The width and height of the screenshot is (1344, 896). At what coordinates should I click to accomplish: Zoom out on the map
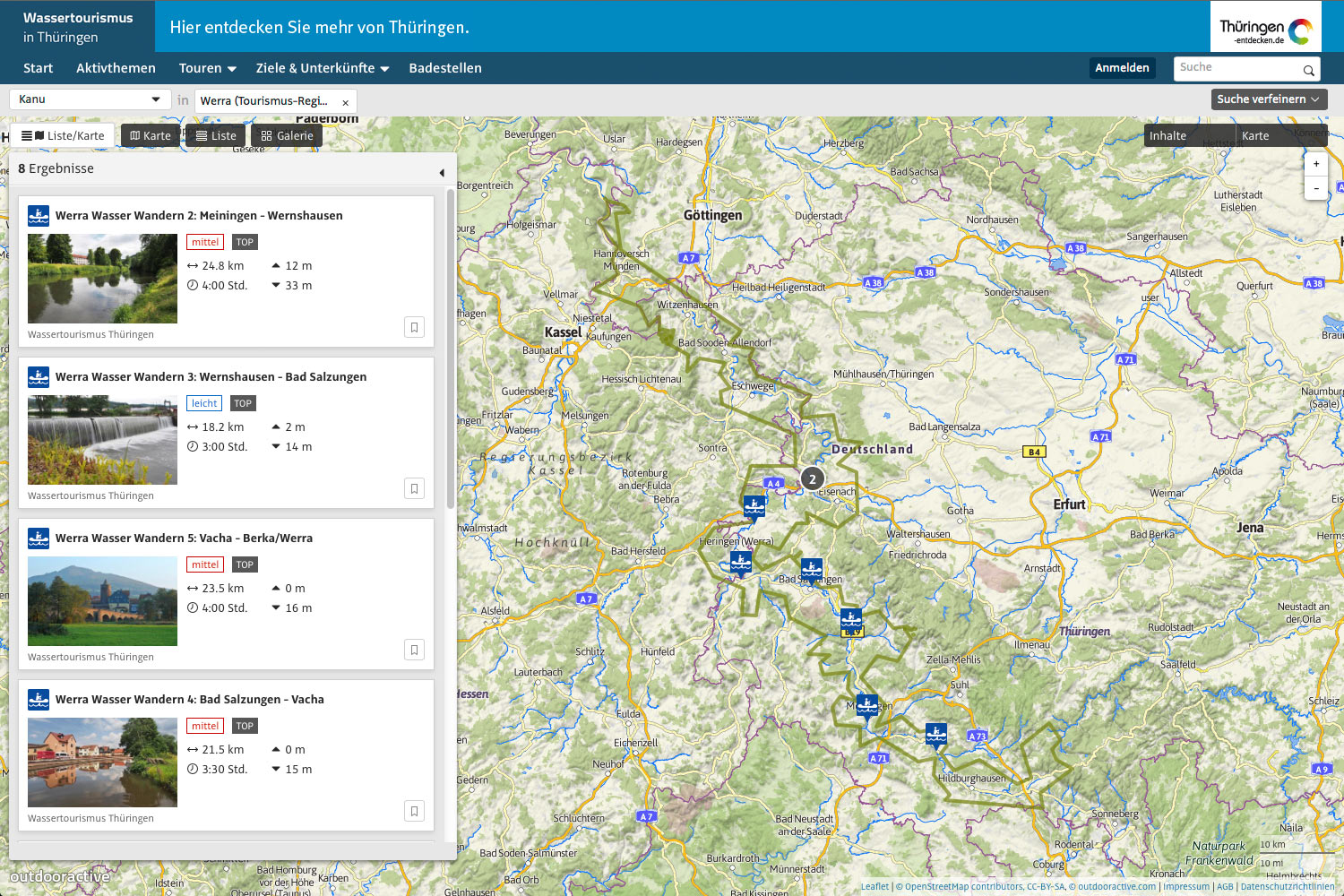click(1315, 188)
